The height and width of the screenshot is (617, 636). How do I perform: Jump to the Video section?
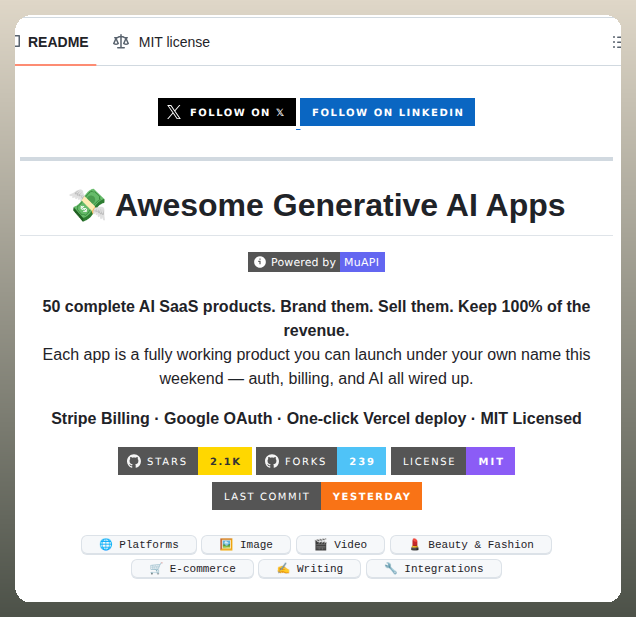(340, 544)
